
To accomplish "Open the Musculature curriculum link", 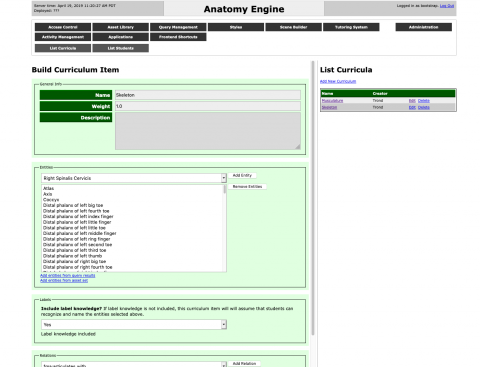I will tap(332, 101).
